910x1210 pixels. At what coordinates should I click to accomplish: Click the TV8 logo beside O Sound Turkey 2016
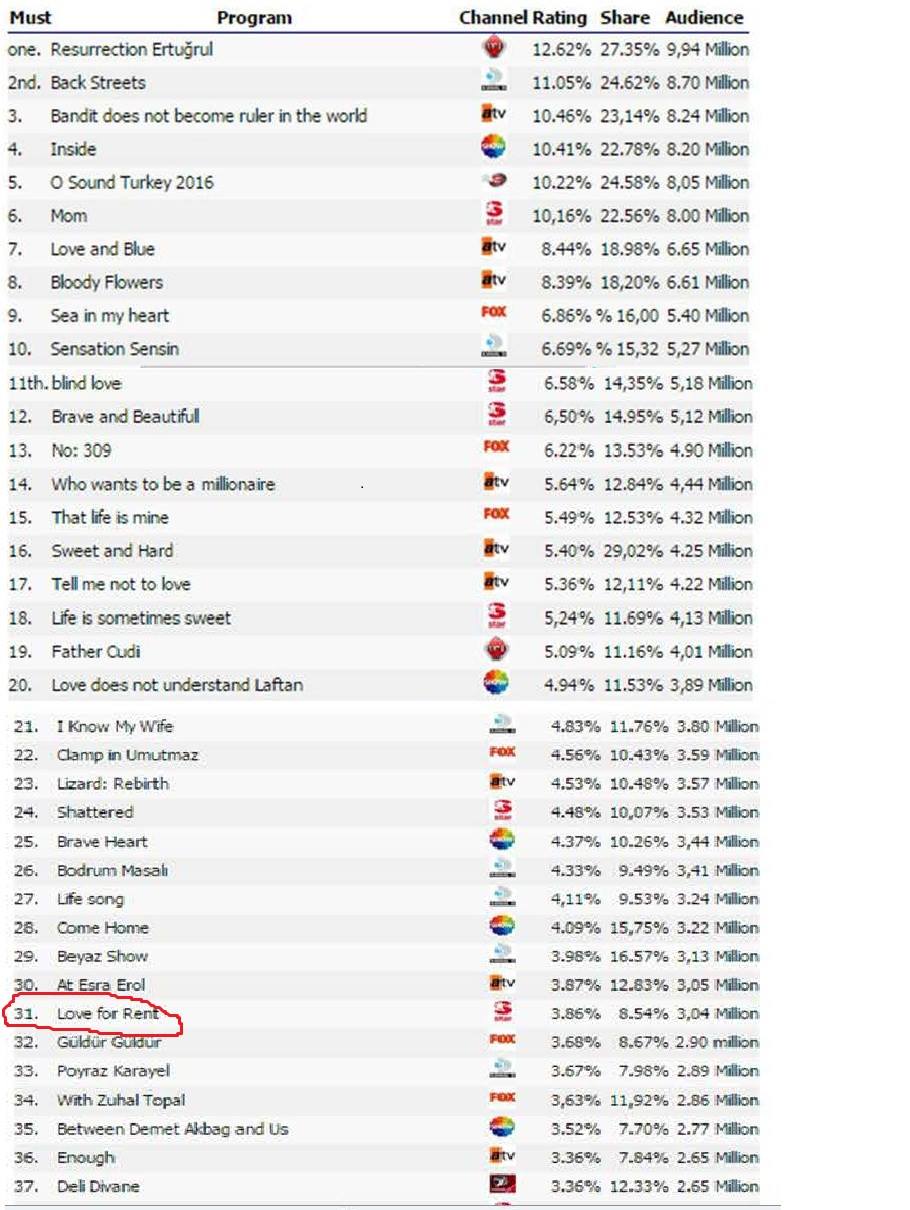(x=494, y=181)
